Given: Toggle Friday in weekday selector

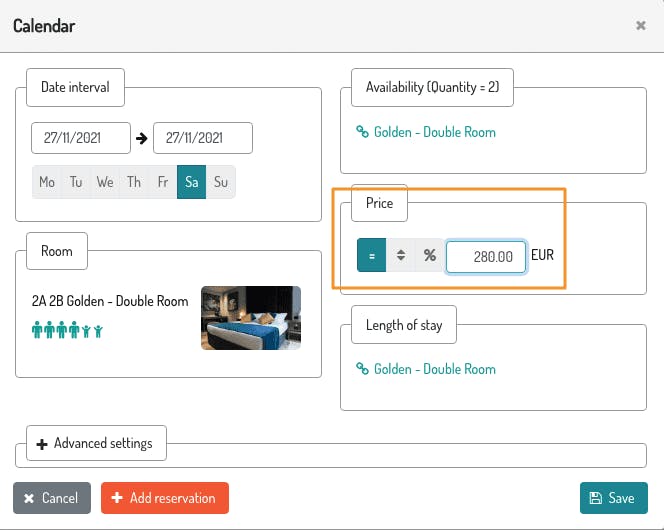Looking at the screenshot, I should 163,182.
